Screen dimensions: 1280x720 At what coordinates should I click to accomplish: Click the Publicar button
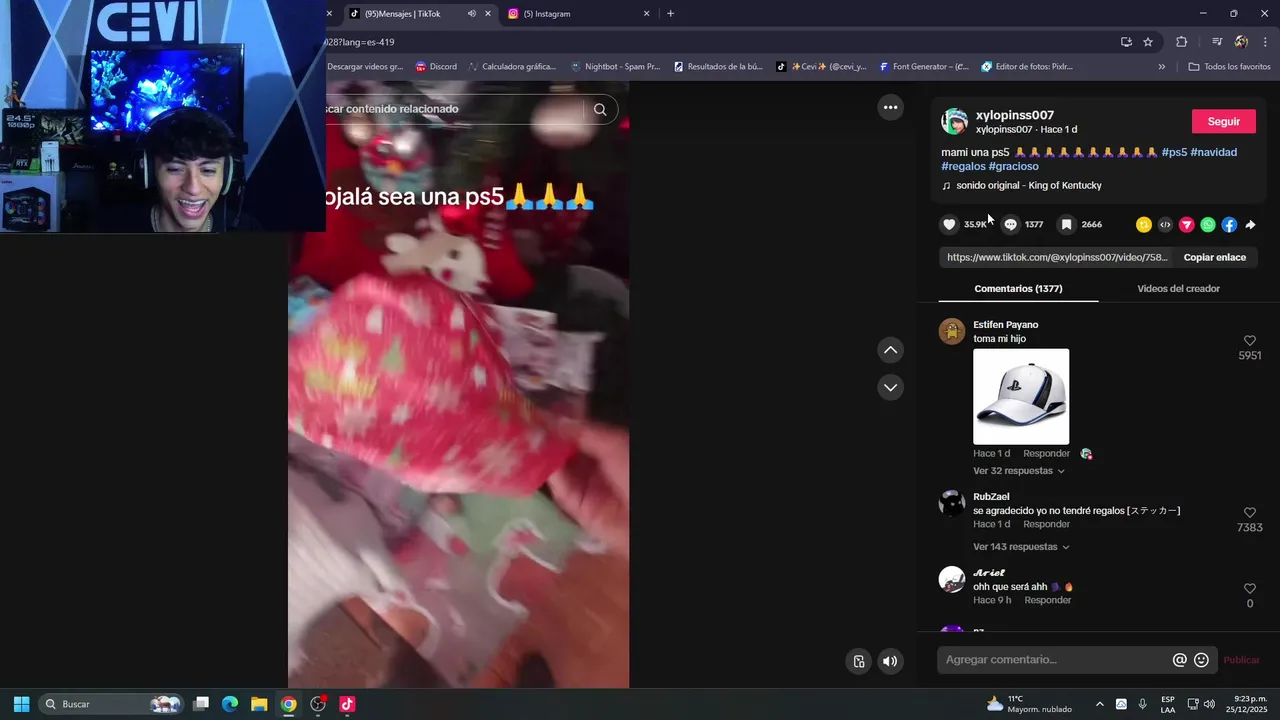pos(1242,660)
